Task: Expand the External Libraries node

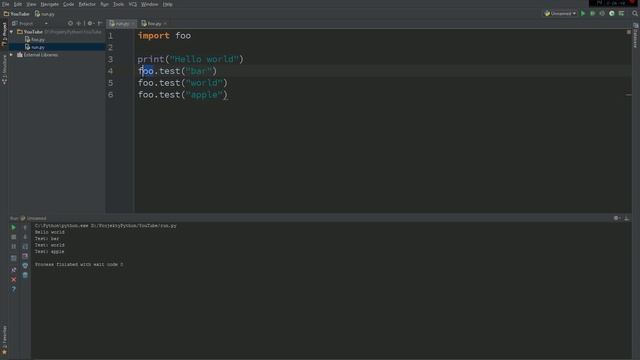Action: pos(11,55)
